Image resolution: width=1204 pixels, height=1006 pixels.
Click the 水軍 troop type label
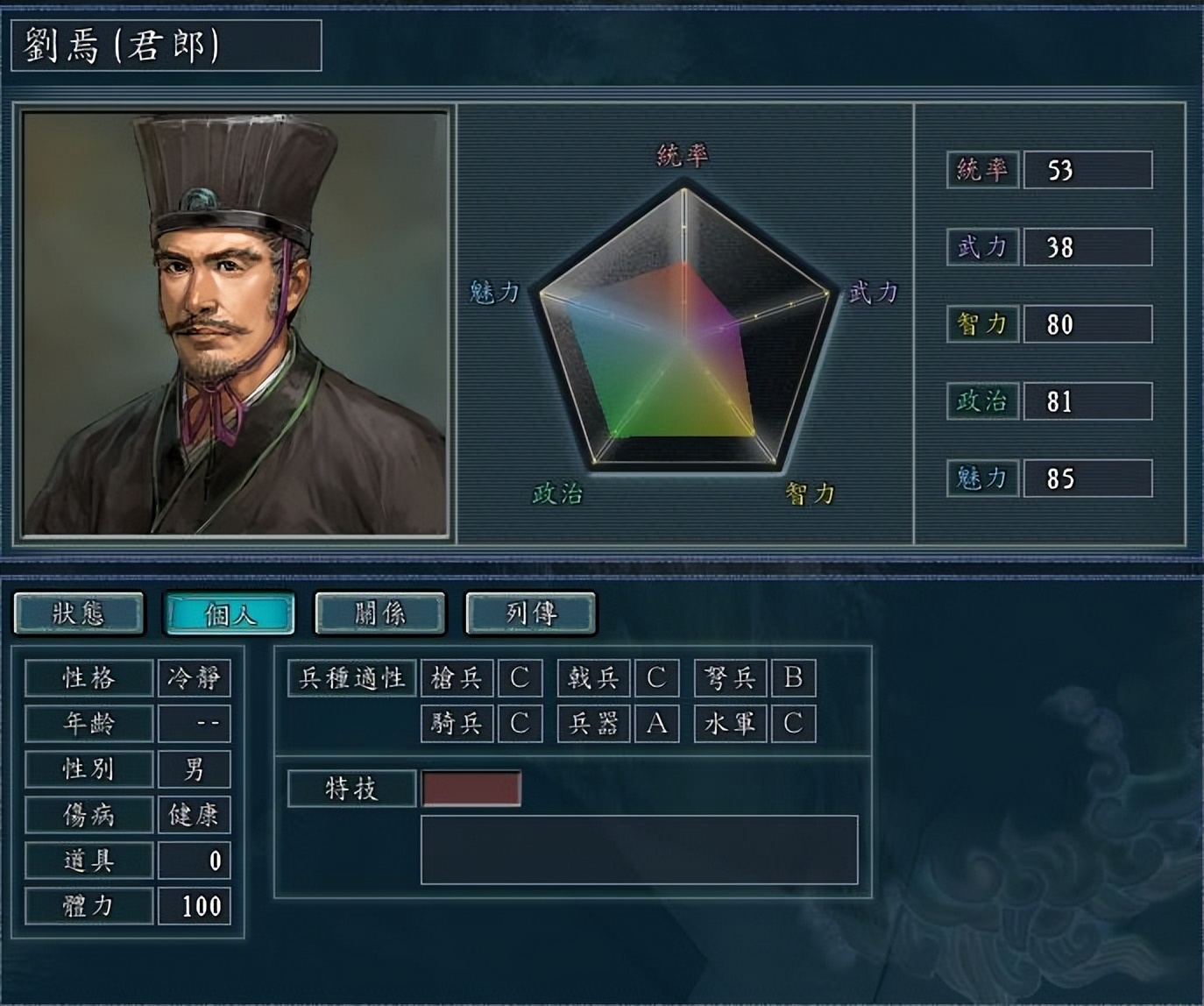730,724
